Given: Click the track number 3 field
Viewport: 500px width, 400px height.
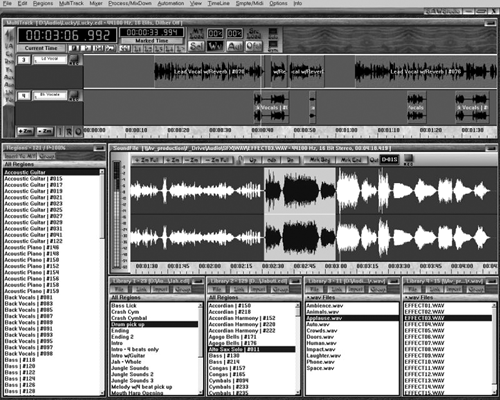Looking at the screenshot, I should point(24,60).
